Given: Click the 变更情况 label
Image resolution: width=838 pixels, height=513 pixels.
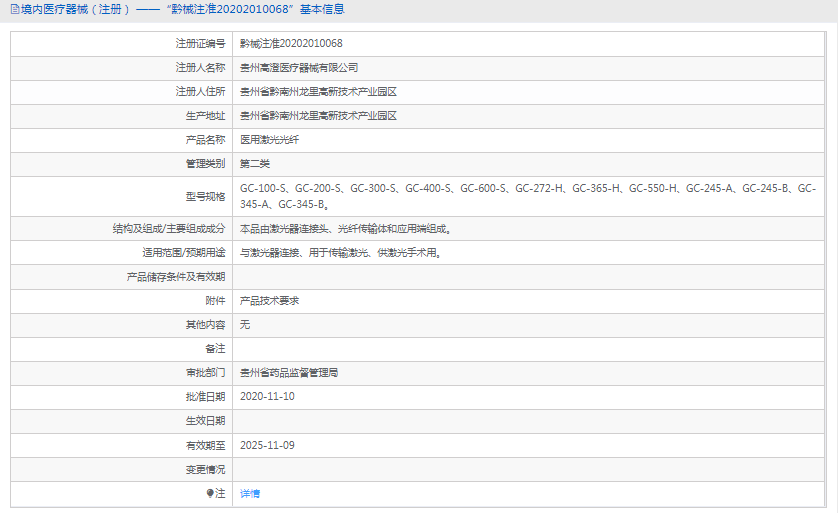Looking at the screenshot, I should click(x=205, y=470).
